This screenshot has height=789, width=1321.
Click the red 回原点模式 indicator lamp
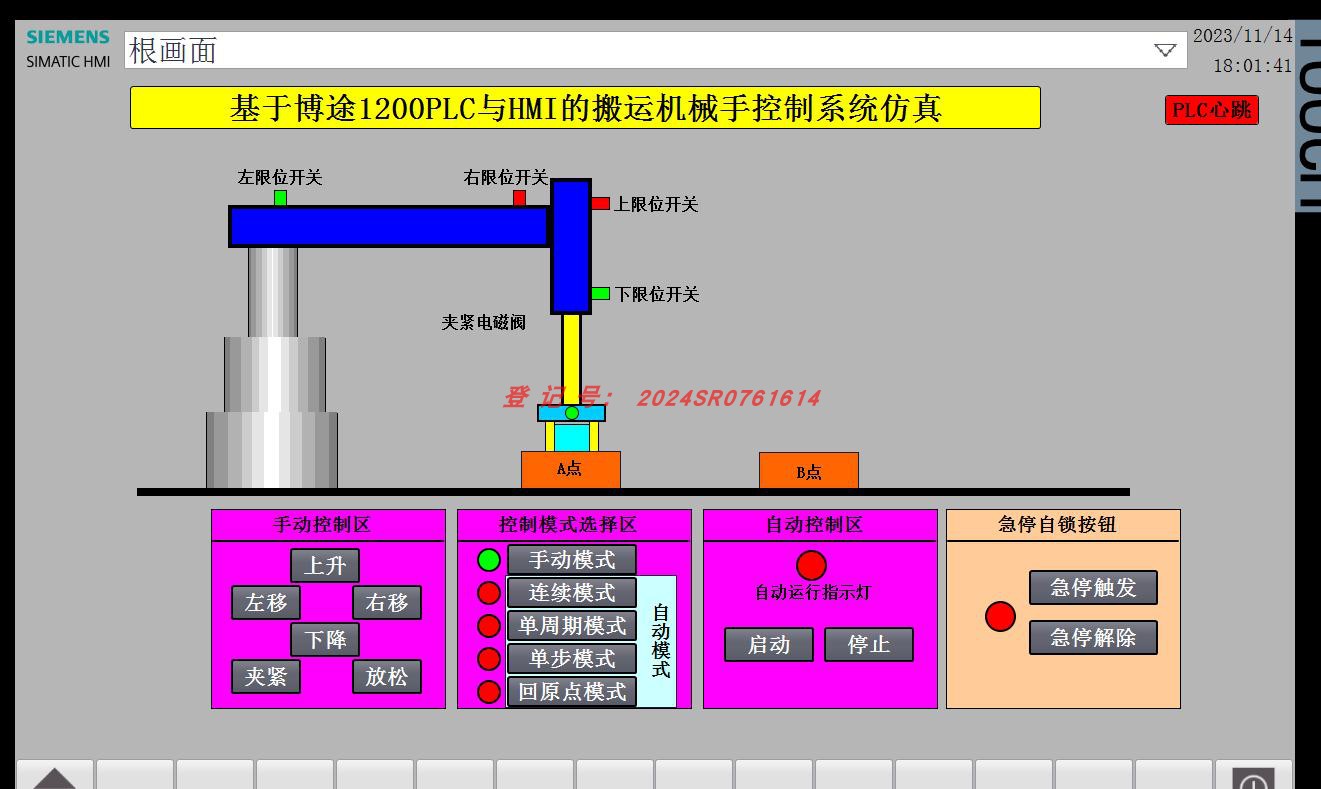[489, 692]
